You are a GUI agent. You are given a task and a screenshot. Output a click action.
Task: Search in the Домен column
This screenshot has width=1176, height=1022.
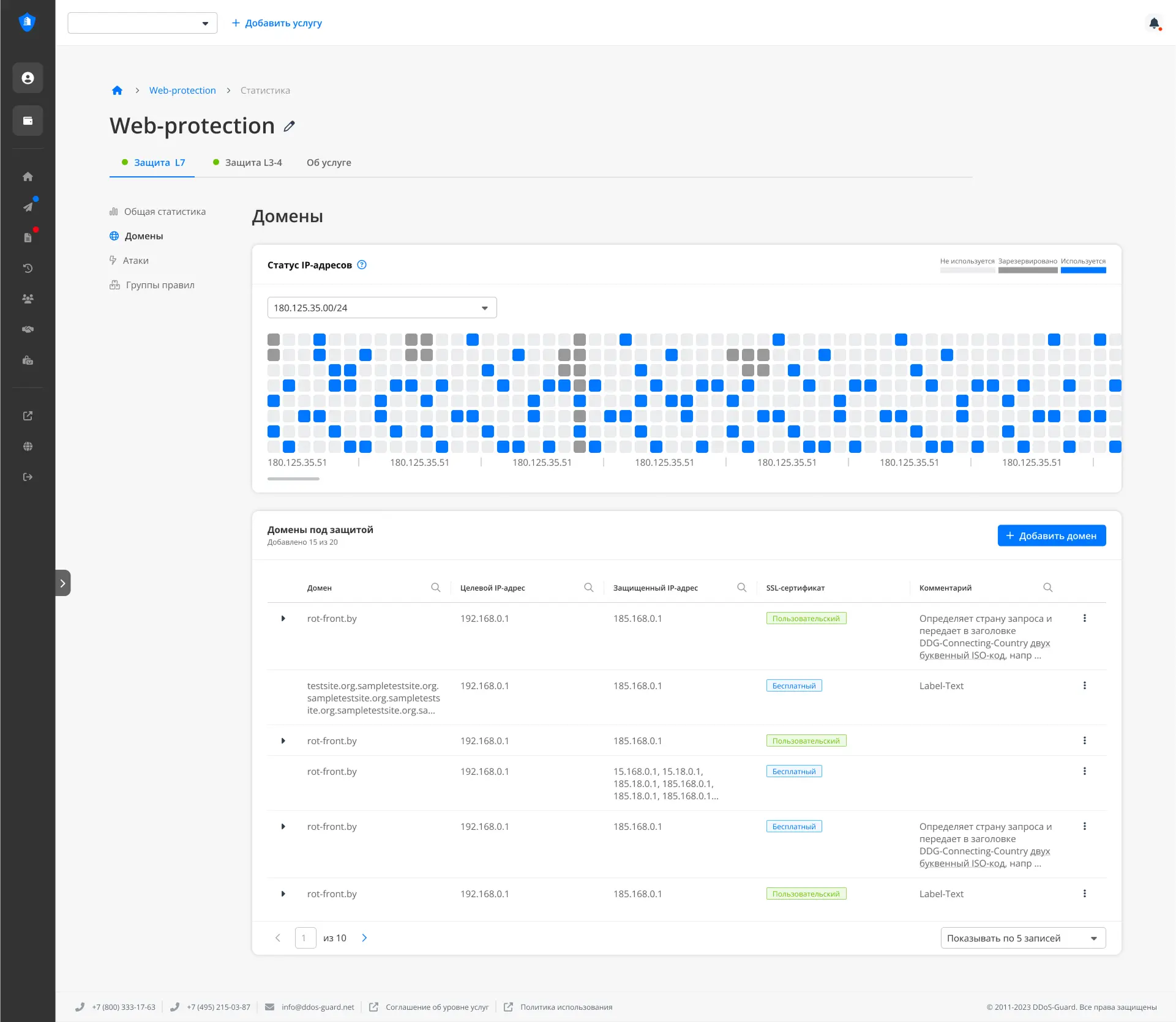(435, 587)
